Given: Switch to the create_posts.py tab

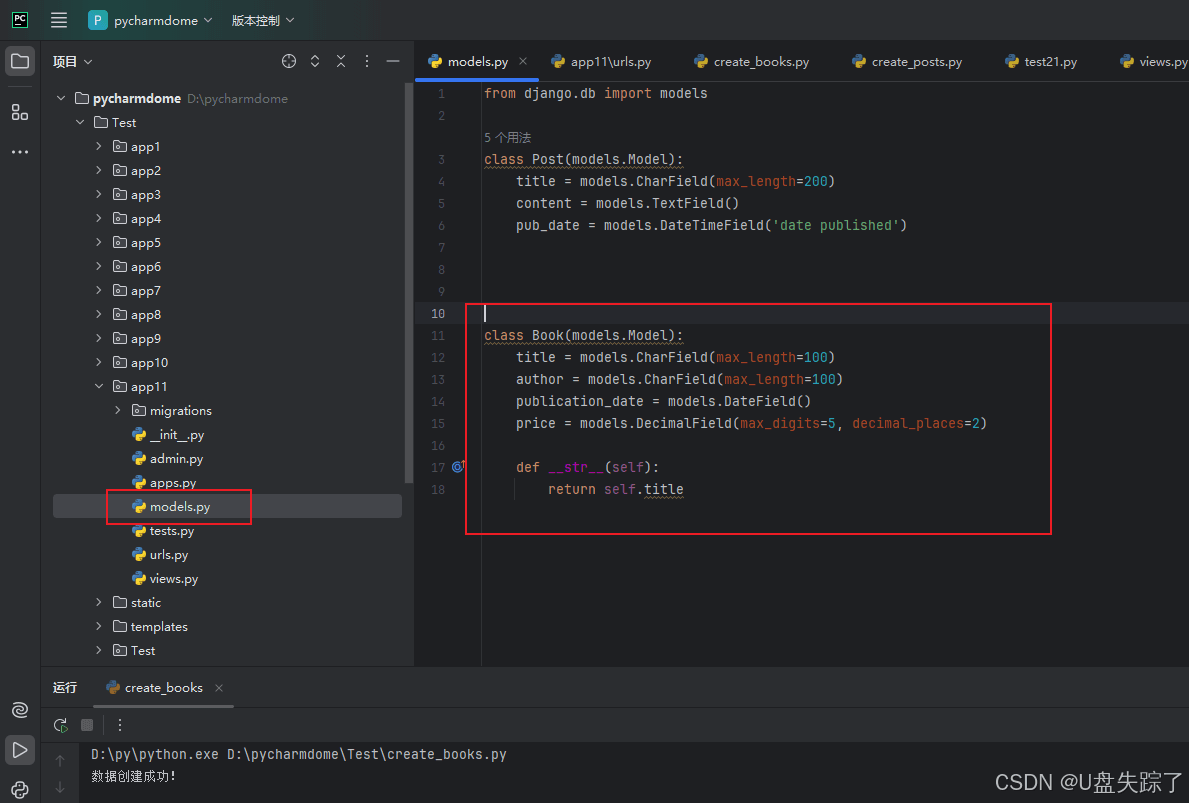Looking at the screenshot, I should point(908,61).
